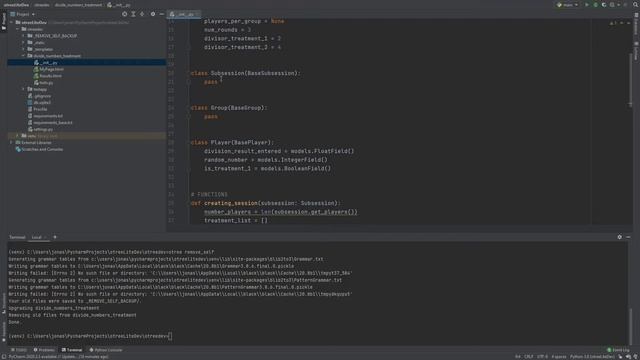640x360 pixels.
Task: Open Favorites tool window side stripe button
Action: [4, 331]
